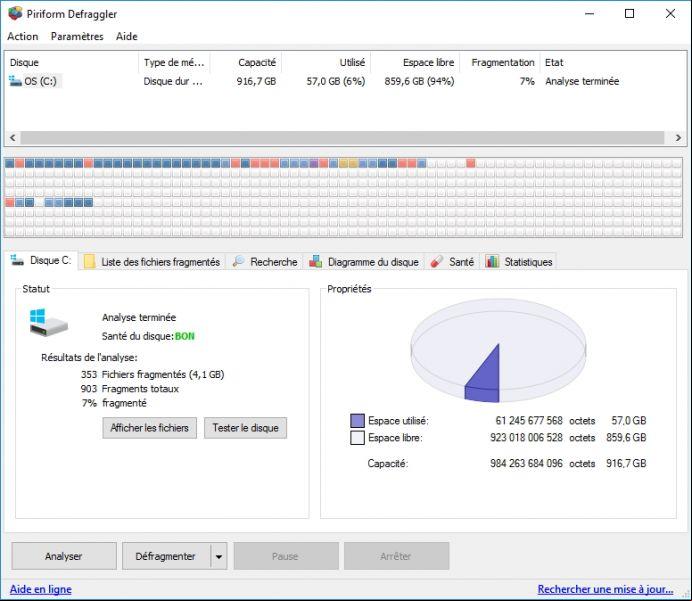Click the Défragmenter button
The height and width of the screenshot is (601, 692).
pyautogui.click(x=166, y=556)
